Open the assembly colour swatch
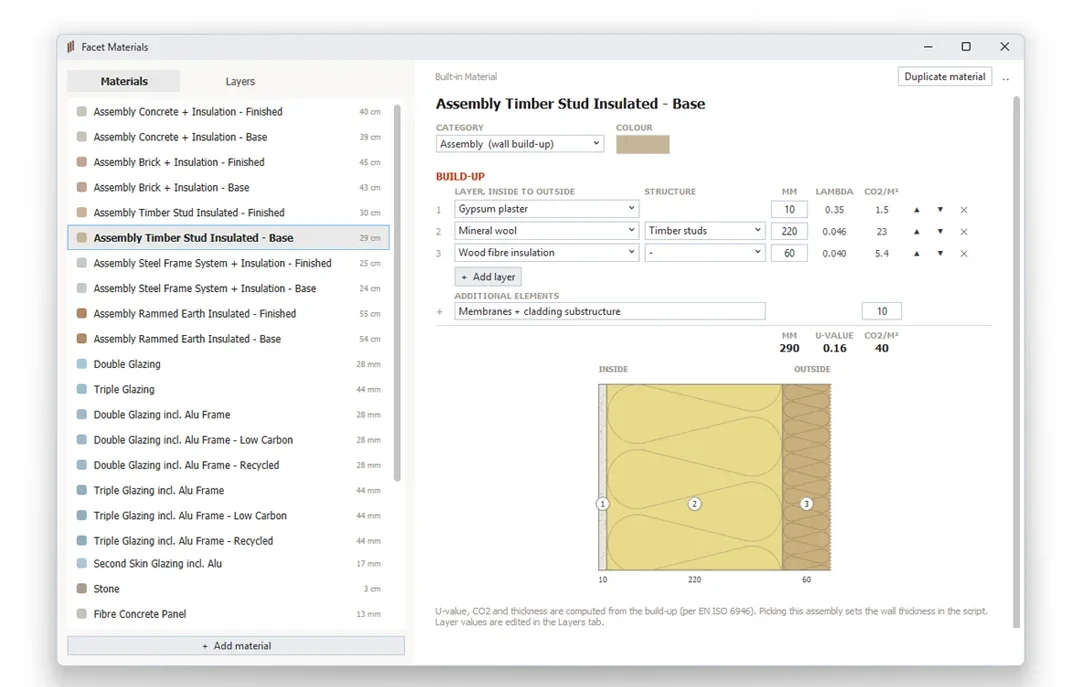The image size is (1080, 687). pyautogui.click(x=642, y=144)
